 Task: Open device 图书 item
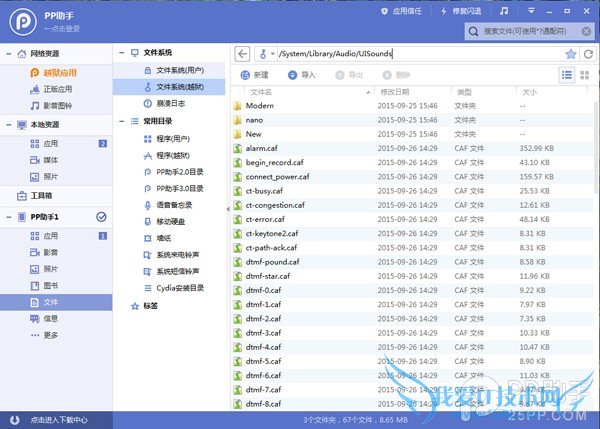pyautogui.click(x=44, y=285)
